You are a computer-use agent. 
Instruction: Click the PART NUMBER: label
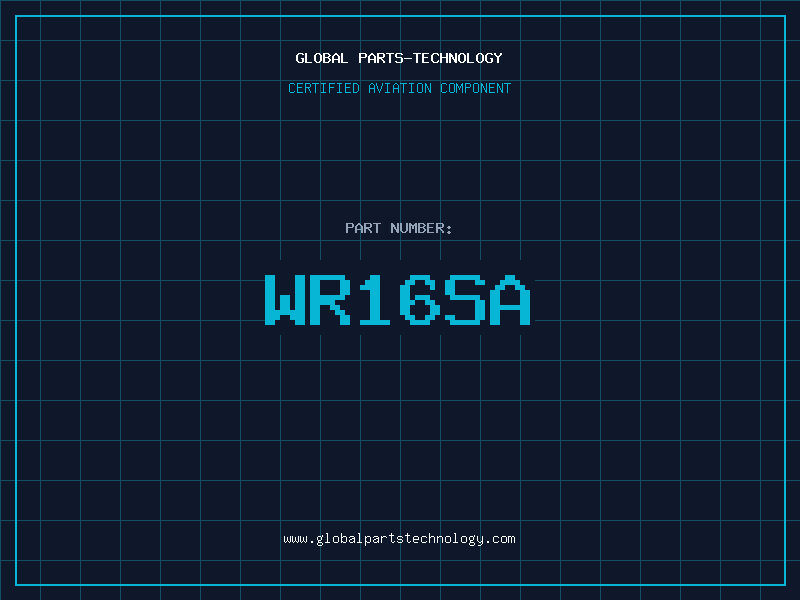click(398, 228)
